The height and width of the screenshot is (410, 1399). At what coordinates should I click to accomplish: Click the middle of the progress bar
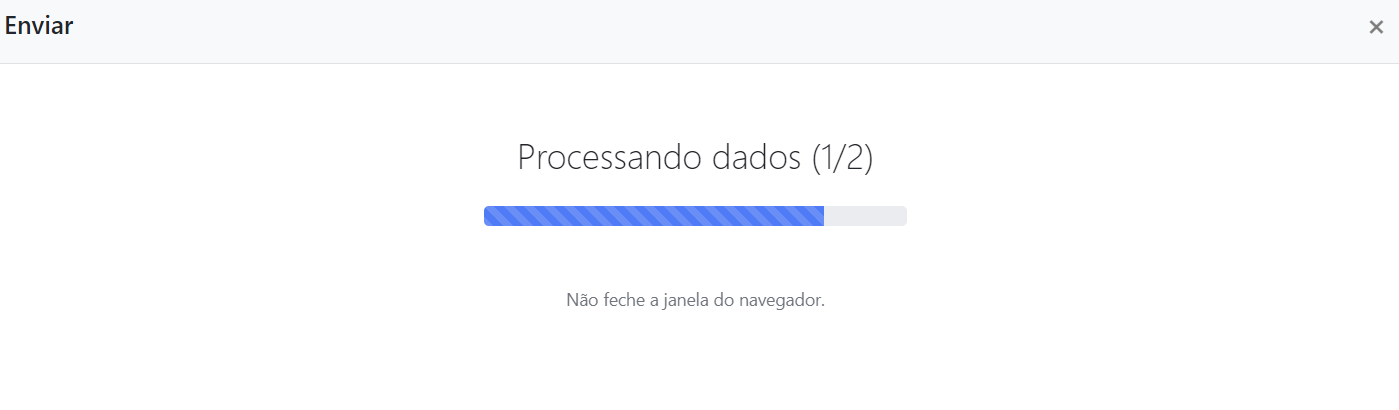click(695, 216)
